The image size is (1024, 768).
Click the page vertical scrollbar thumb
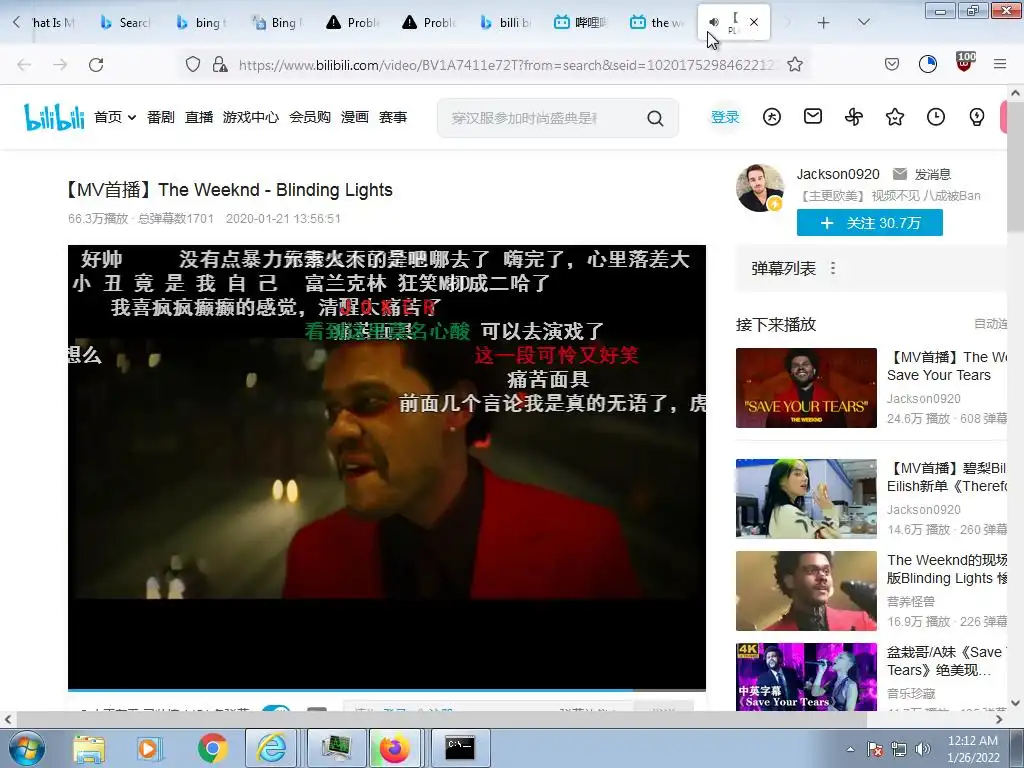[1015, 168]
